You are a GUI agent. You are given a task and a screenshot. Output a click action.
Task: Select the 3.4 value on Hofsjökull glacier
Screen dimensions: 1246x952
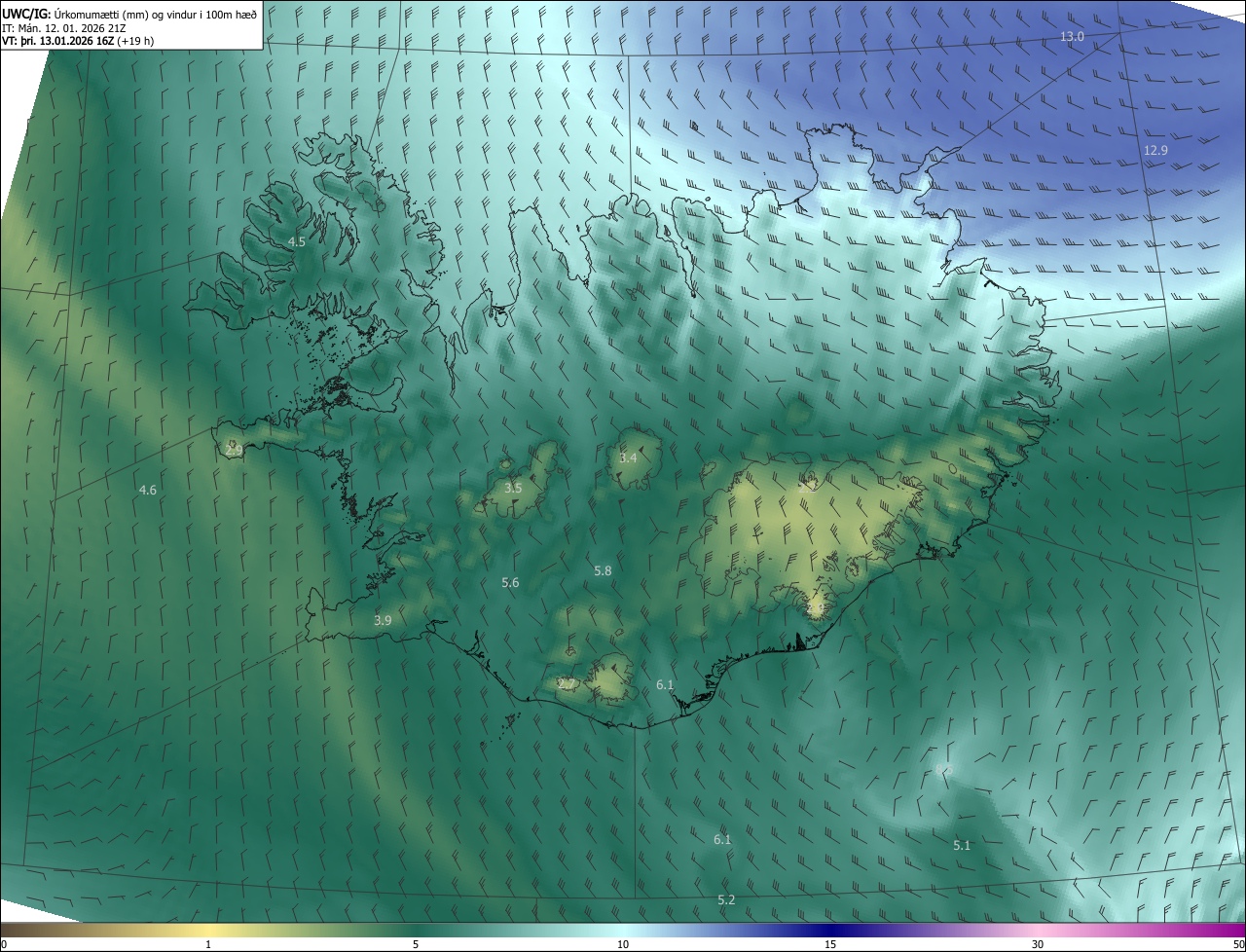628,458
